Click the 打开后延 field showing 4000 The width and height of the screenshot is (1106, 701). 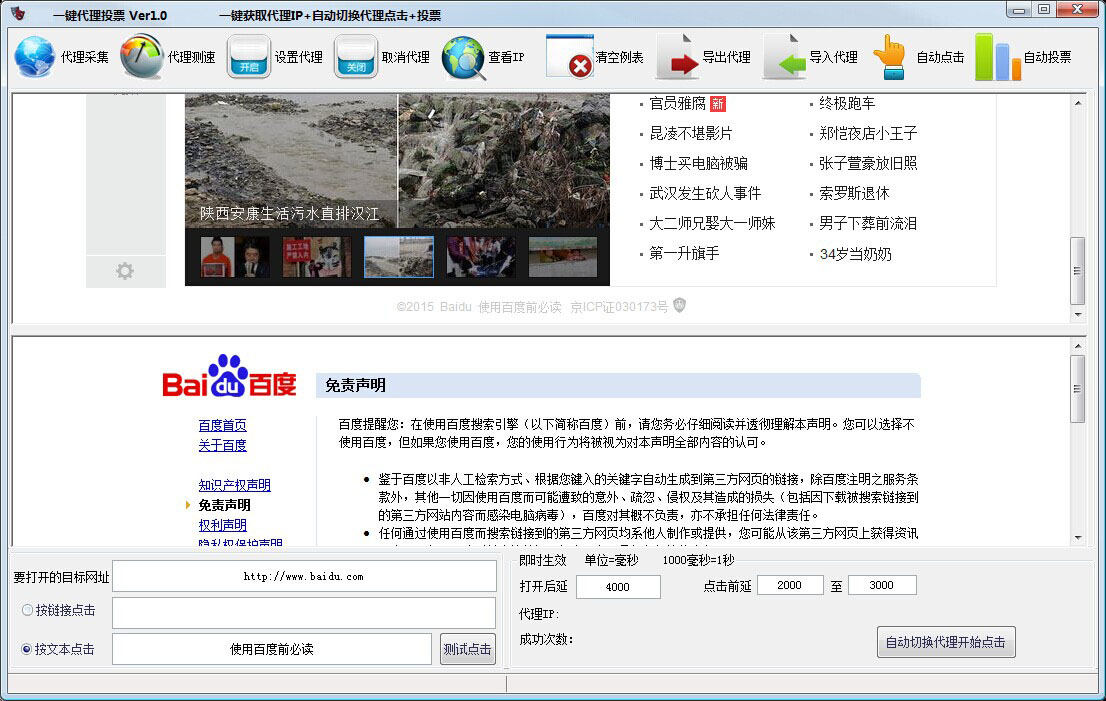[x=618, y=587]
